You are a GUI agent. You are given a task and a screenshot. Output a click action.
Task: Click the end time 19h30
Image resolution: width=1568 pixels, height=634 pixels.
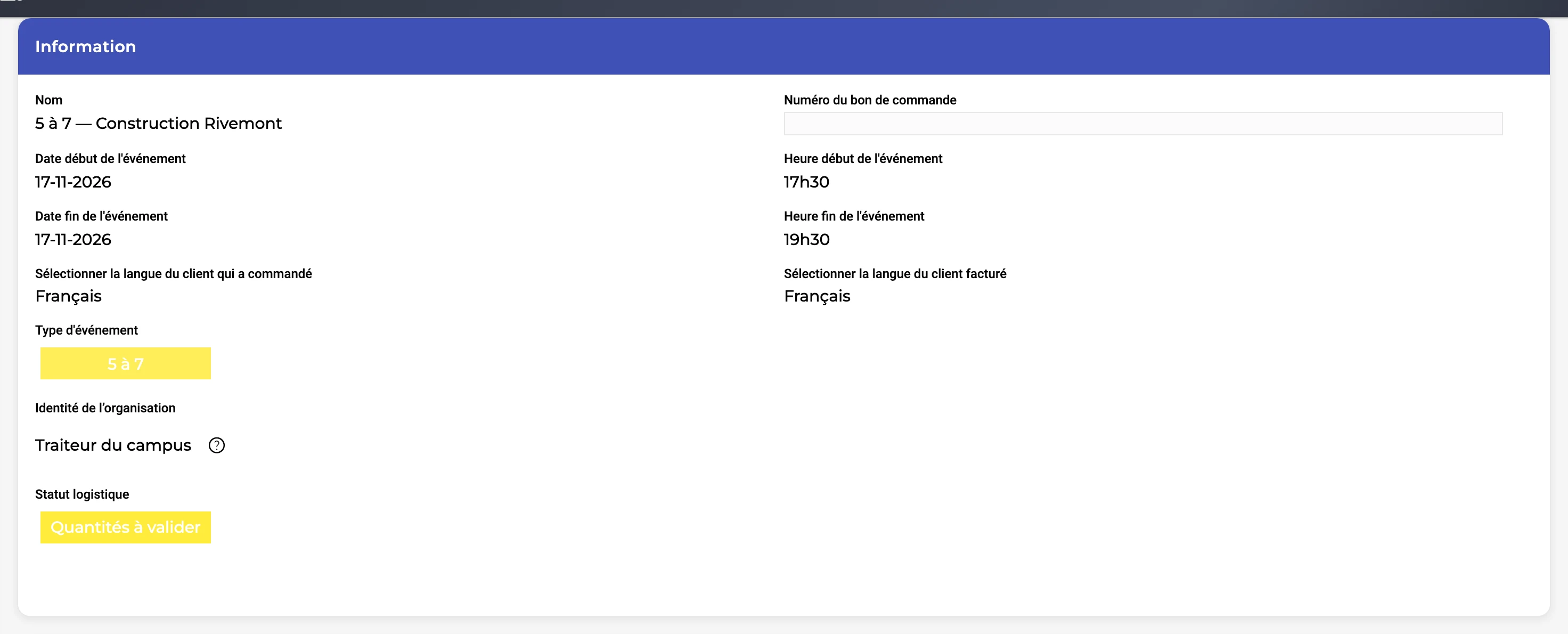(806, 239)
